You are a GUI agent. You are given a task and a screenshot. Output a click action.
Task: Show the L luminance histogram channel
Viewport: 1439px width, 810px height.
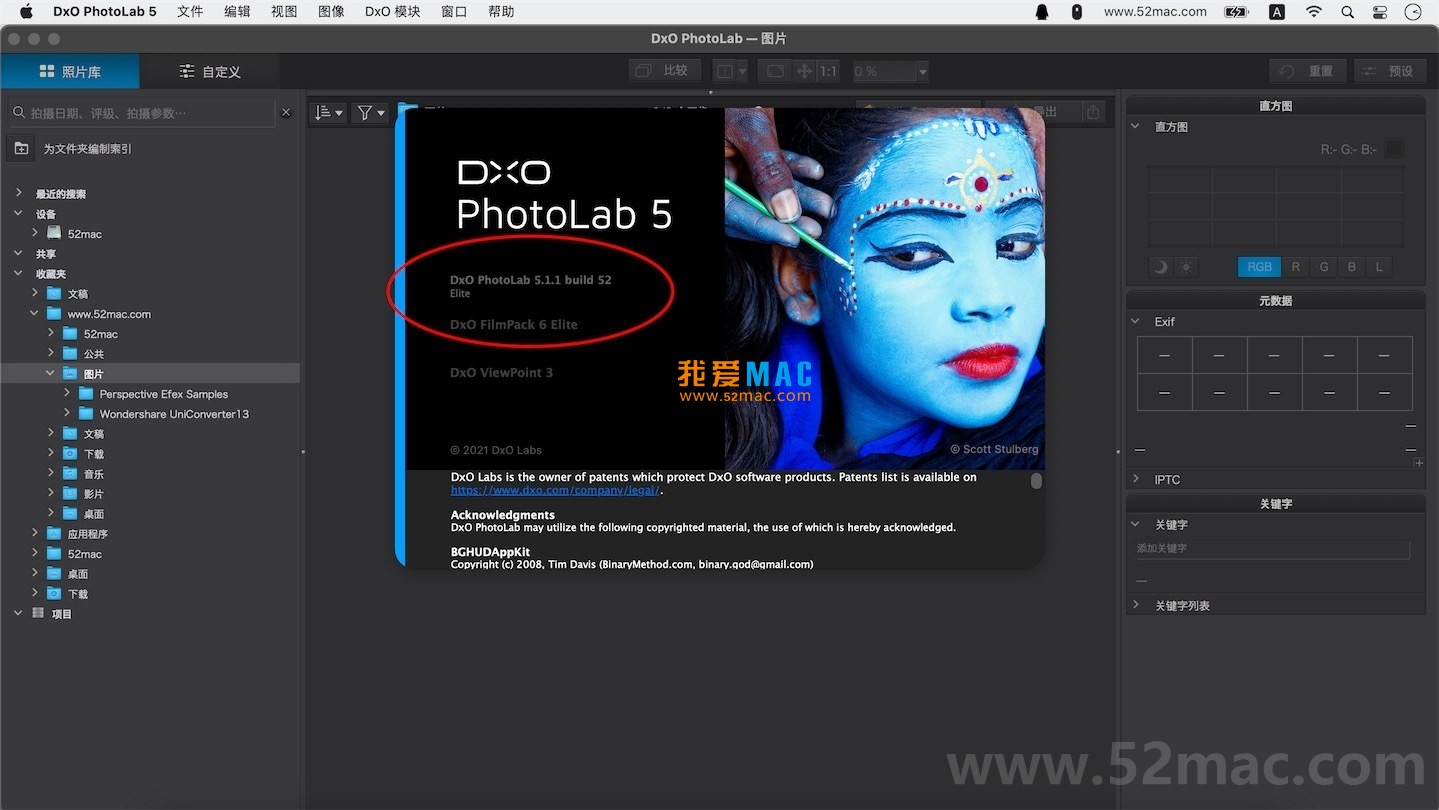coord(1379,267)
